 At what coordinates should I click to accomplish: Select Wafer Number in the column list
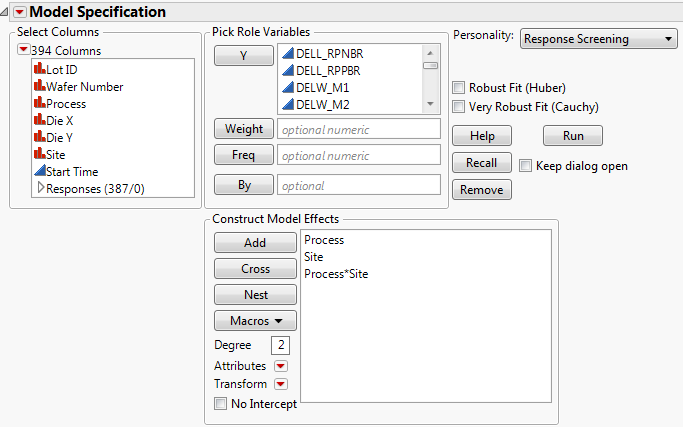85,86
